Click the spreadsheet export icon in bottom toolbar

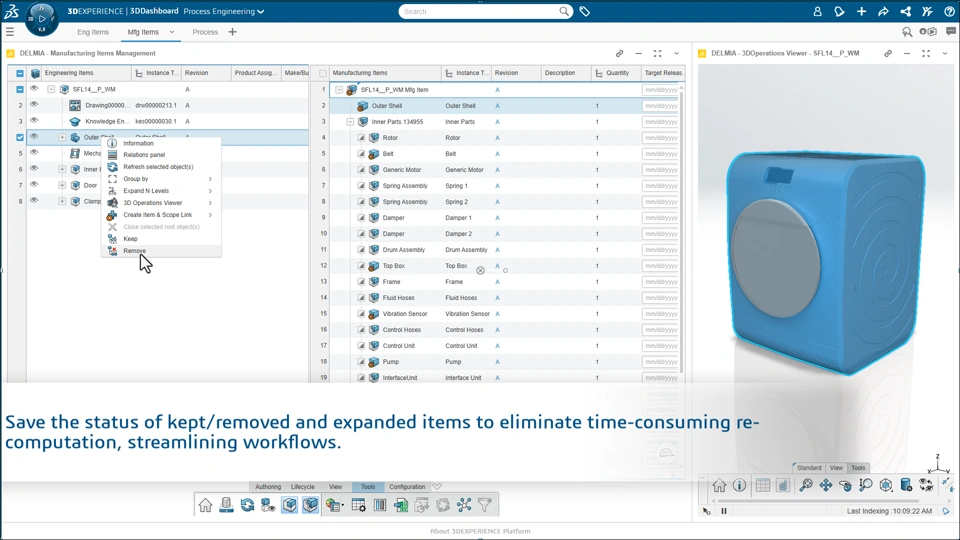point(401,505)
